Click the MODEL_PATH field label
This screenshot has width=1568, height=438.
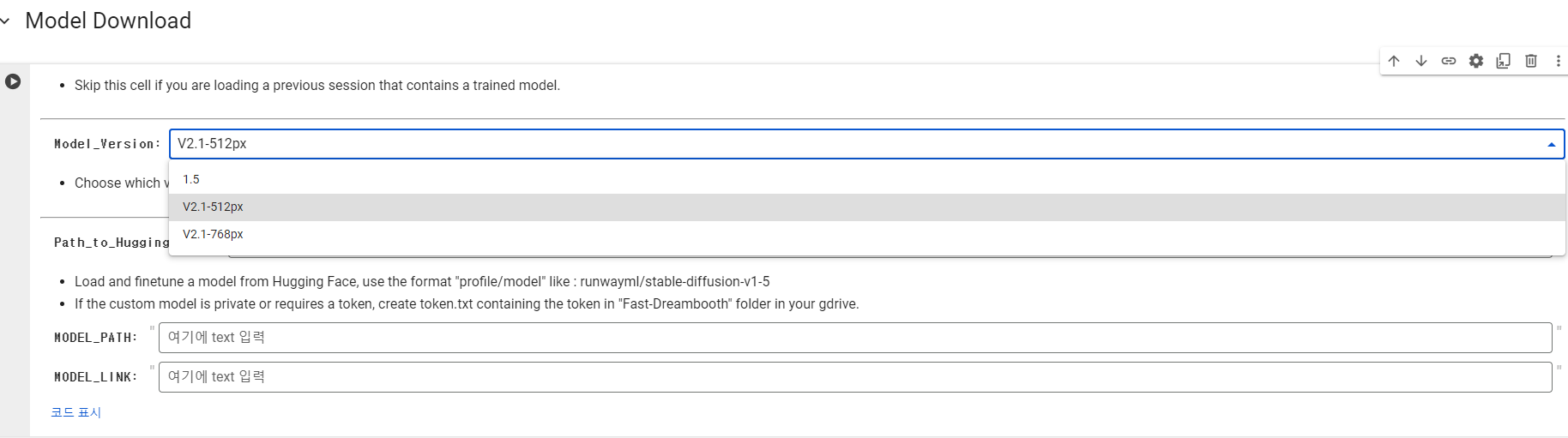(x=96, y=338)
